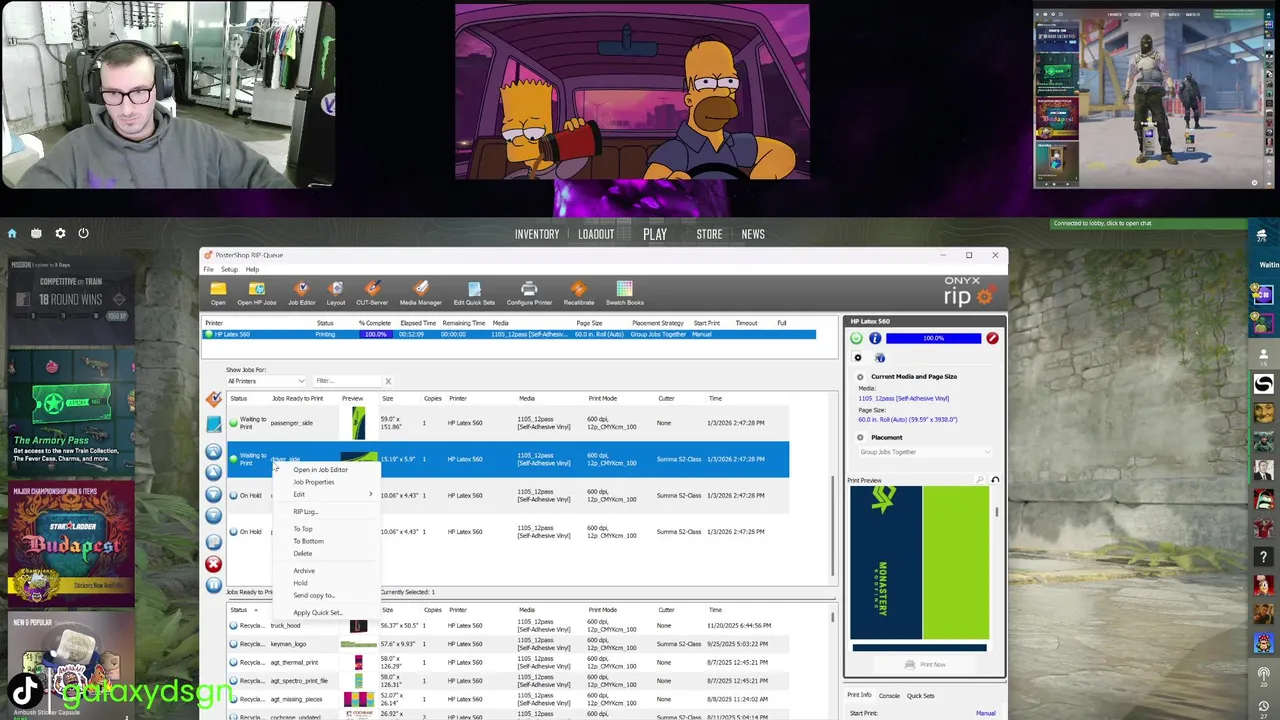The width and height of the screenshot is (1280, 720).
Task: Open the All Printers dropdown
Action: coord(266,381)
